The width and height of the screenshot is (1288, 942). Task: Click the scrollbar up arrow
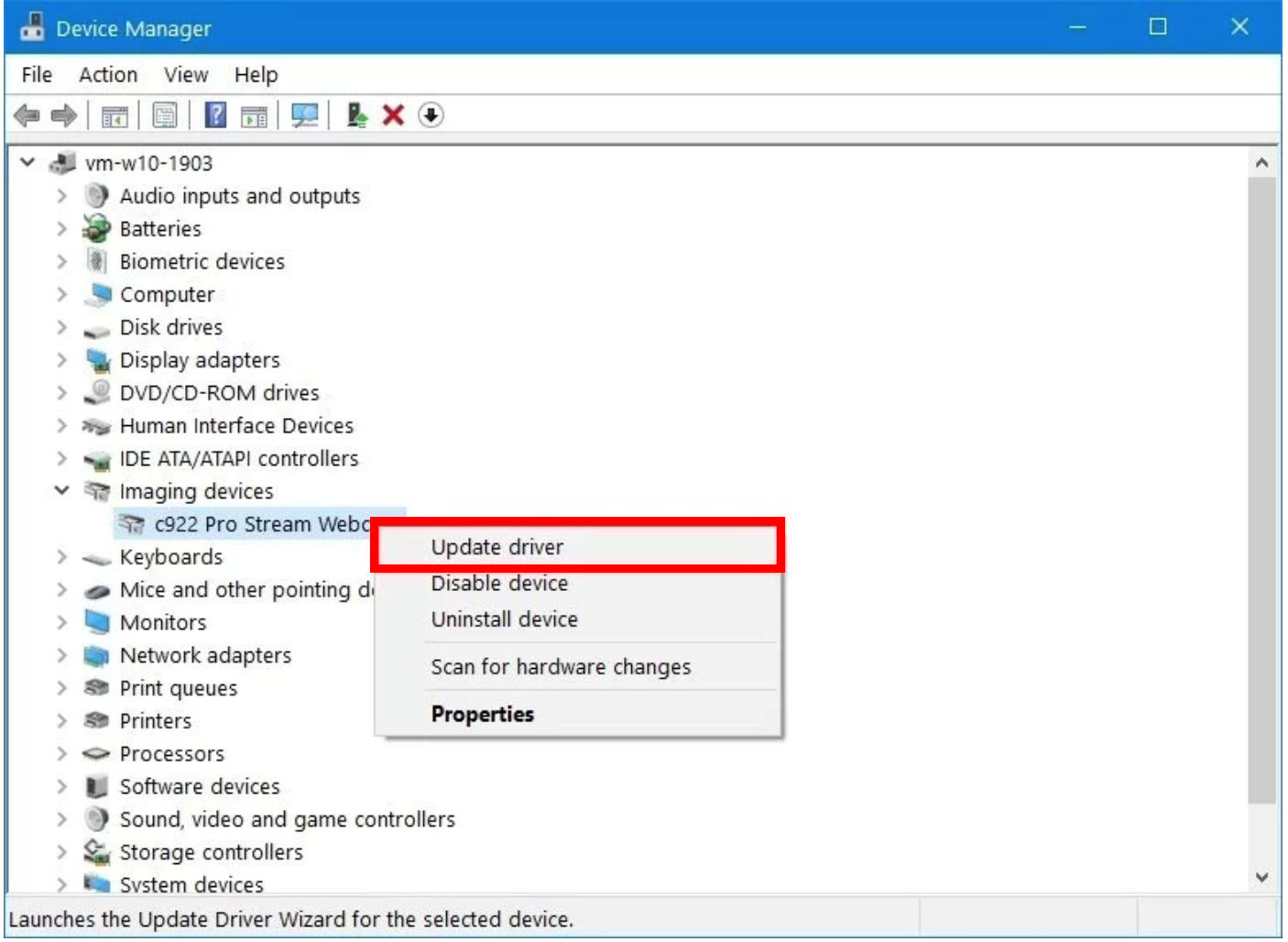tap(1262, 163)
